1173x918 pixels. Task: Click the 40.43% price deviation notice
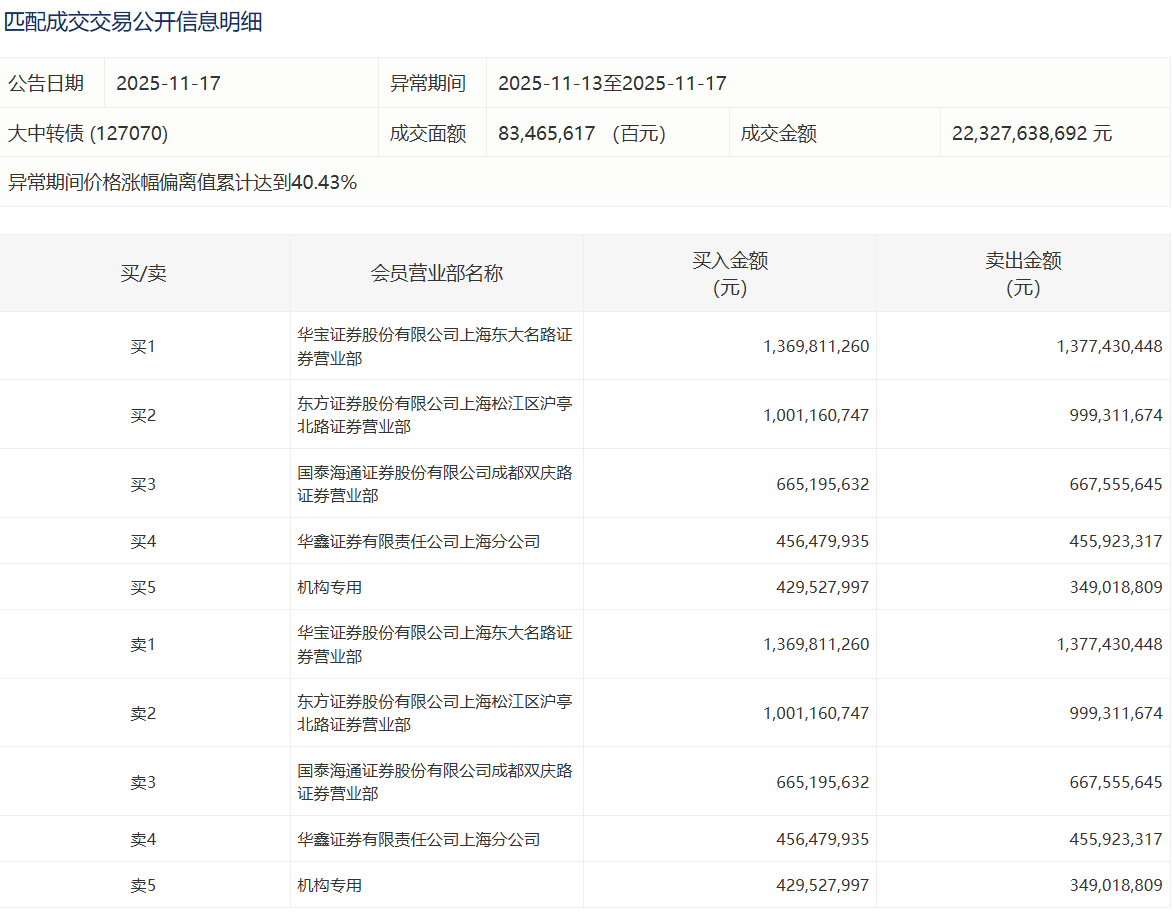pos(183,182)
